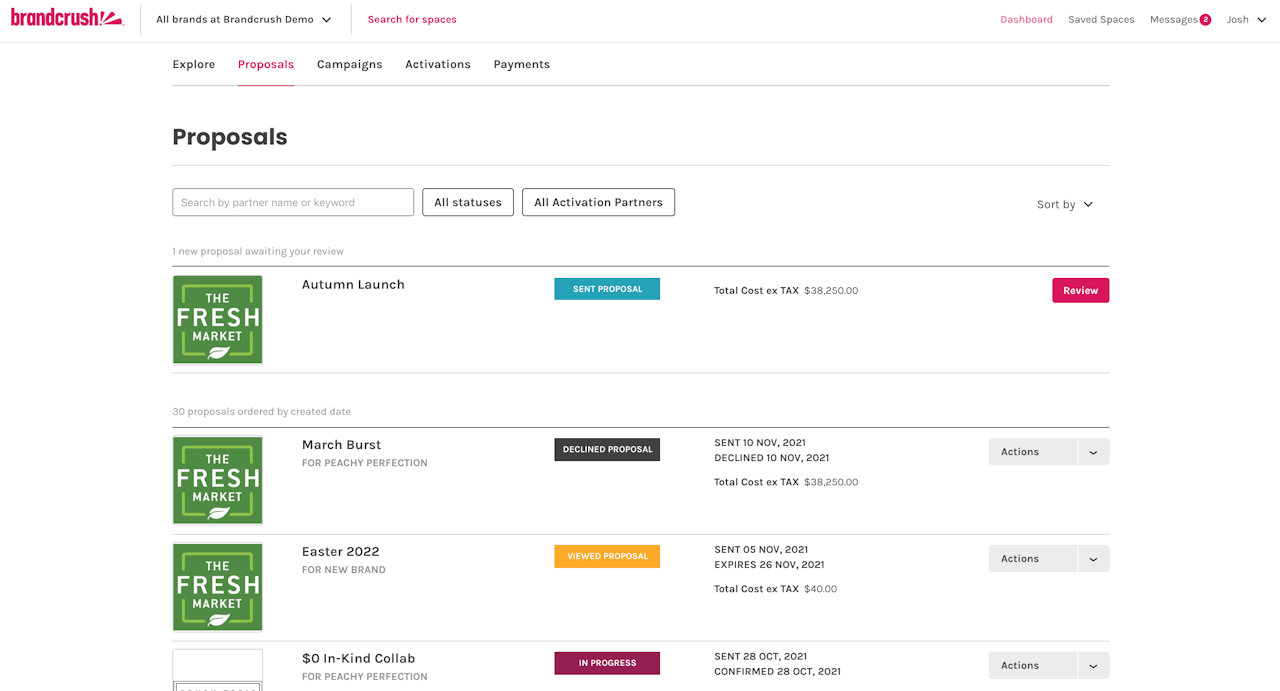Screen dimensions: 1280x691
Task: Open the Easter 2022 Fresh Market thumbnail
Action: click(217, 587)
